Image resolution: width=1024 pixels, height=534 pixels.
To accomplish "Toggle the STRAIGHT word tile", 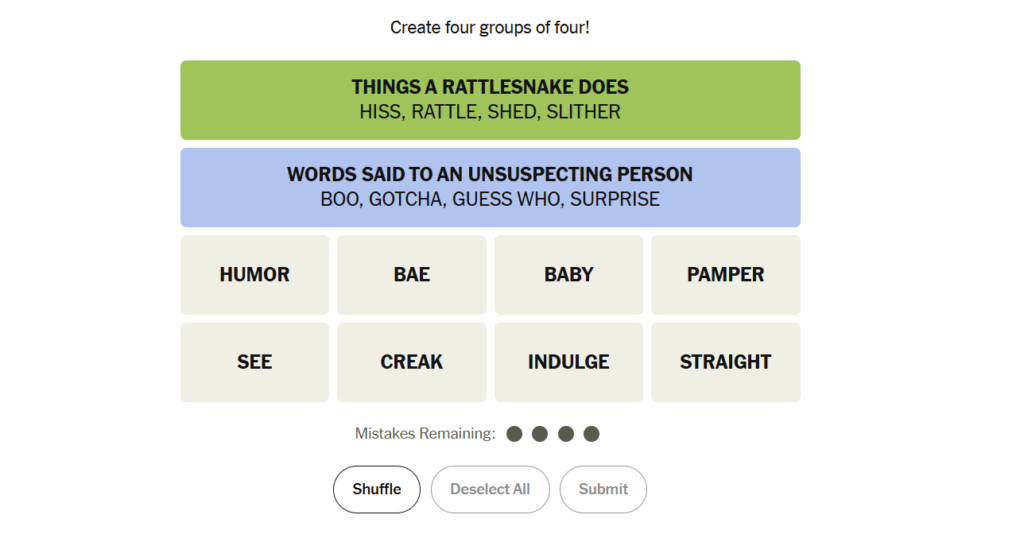I will tap(726, 362).
